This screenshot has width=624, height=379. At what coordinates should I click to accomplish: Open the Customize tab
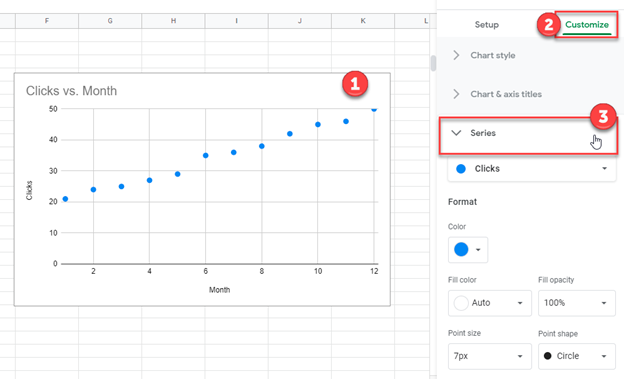[x=587, y=25]
